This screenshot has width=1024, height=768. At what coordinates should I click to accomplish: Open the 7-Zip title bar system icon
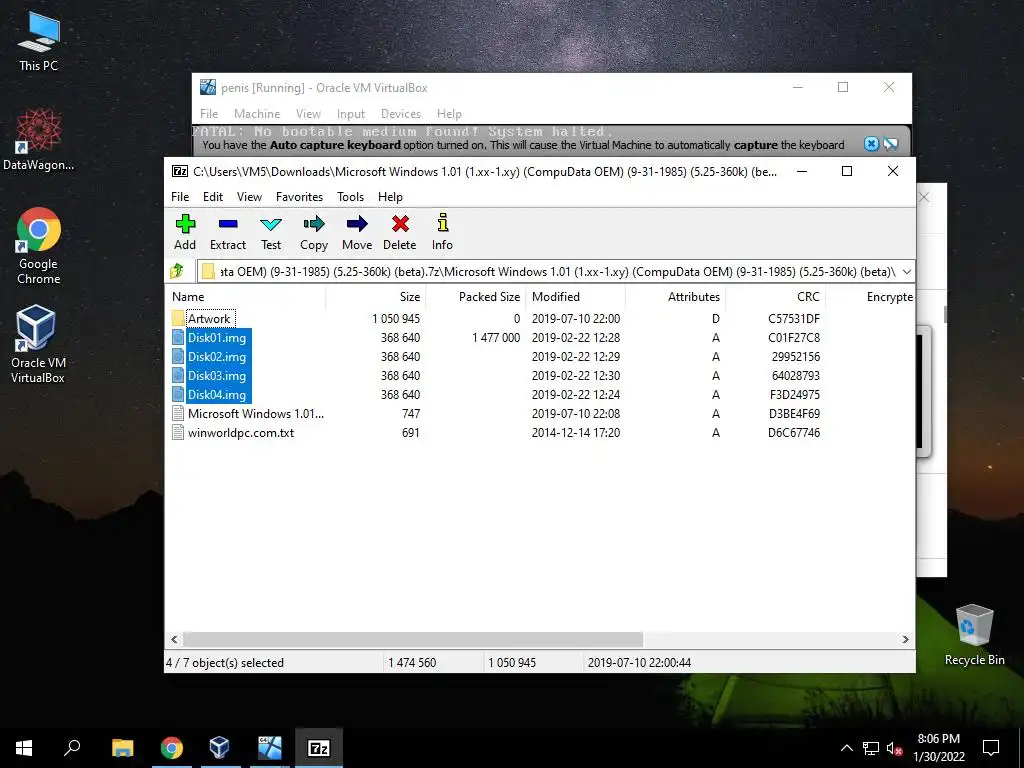[180, 171]
